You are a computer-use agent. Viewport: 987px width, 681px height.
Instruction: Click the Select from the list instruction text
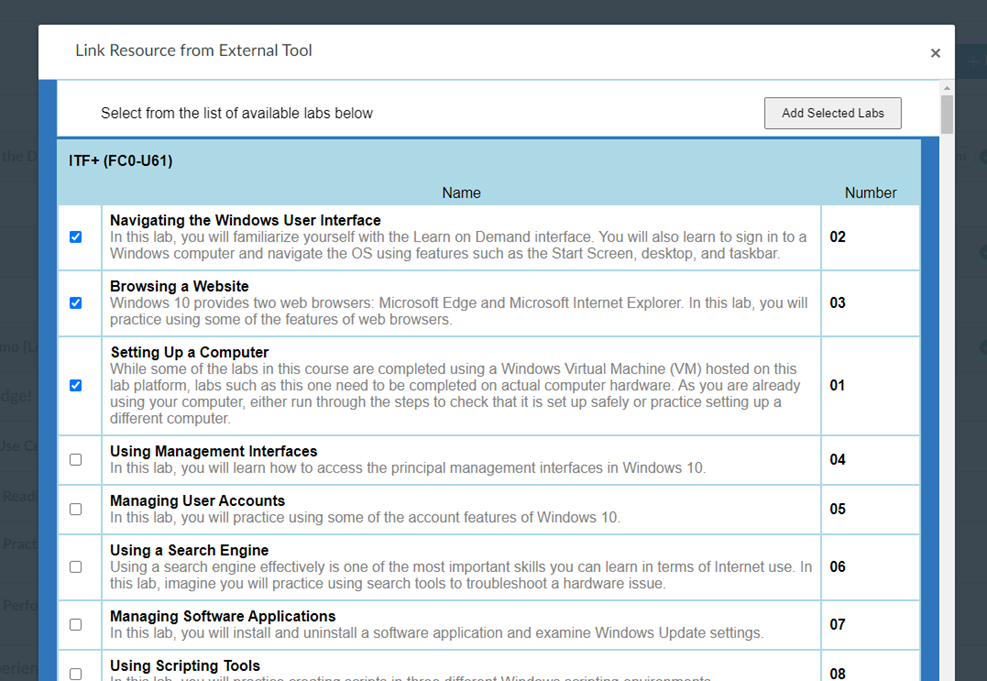pyautogui.click(x=237, y=113)
